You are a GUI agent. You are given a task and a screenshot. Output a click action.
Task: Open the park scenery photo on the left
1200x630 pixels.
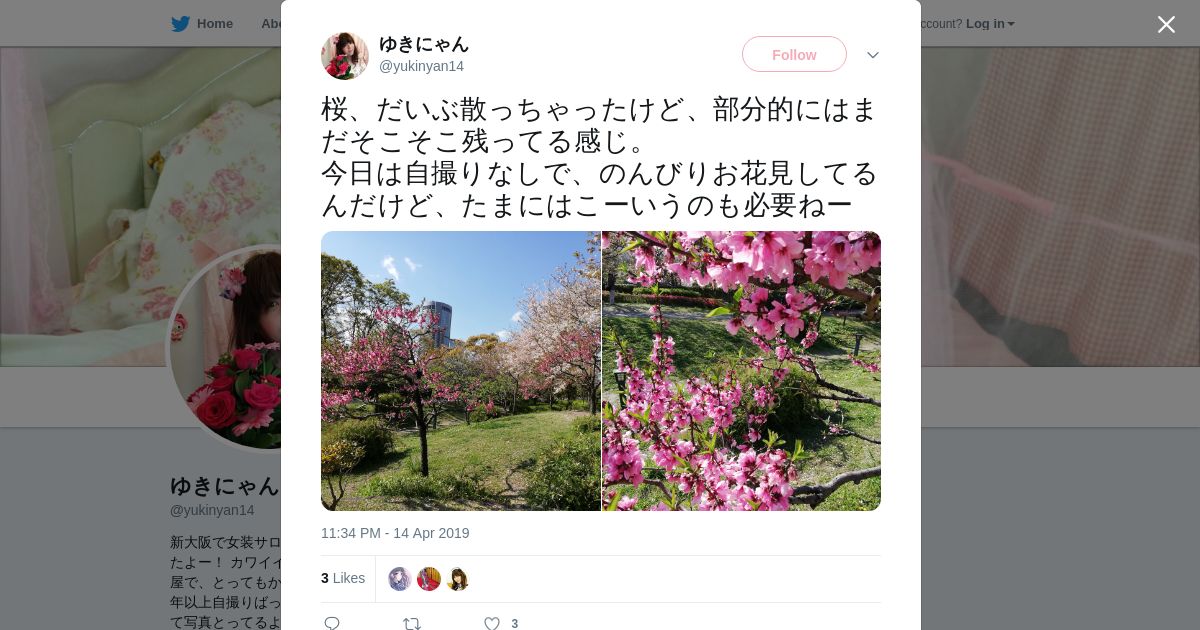click(461, 371)
